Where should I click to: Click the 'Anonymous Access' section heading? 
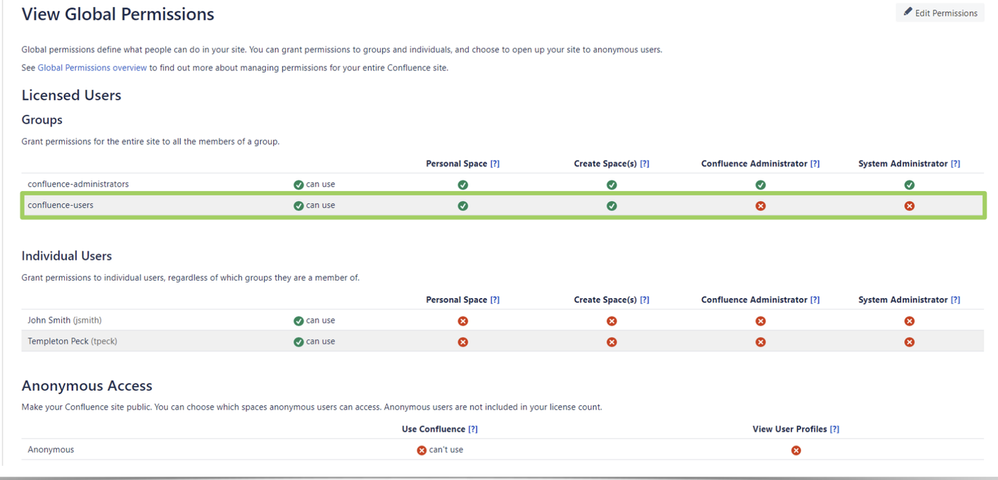coord(87,386)
